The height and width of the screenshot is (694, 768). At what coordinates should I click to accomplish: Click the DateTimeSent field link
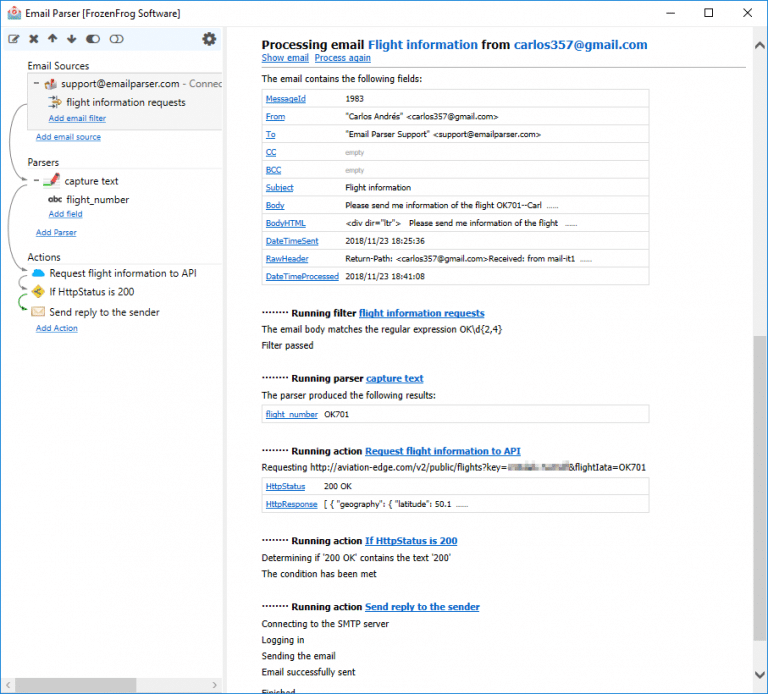coord(292,241)
